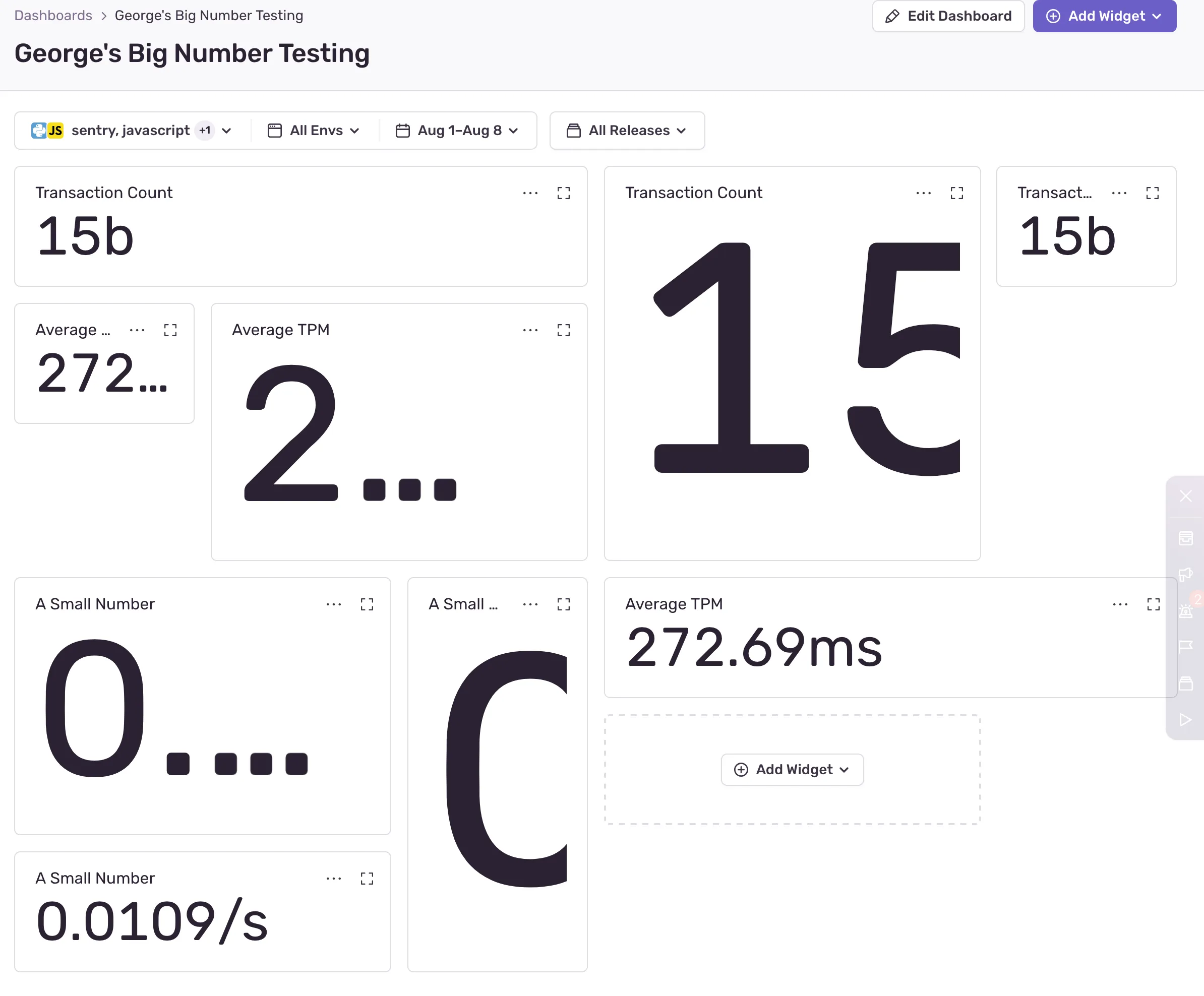This screenshot has width=1204, height=996.
Task: Click the purple Add Widget button in header
Action: coord(1104,16)
